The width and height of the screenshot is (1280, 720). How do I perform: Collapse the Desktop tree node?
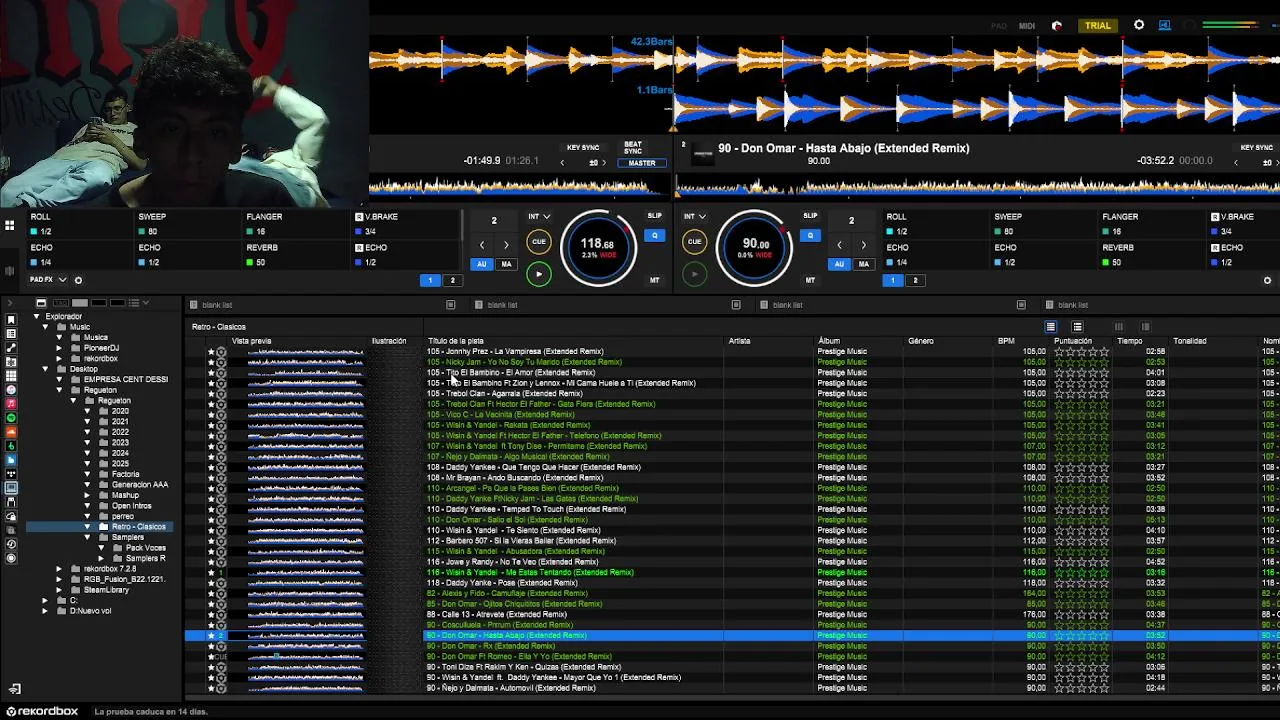click(45, 369)
